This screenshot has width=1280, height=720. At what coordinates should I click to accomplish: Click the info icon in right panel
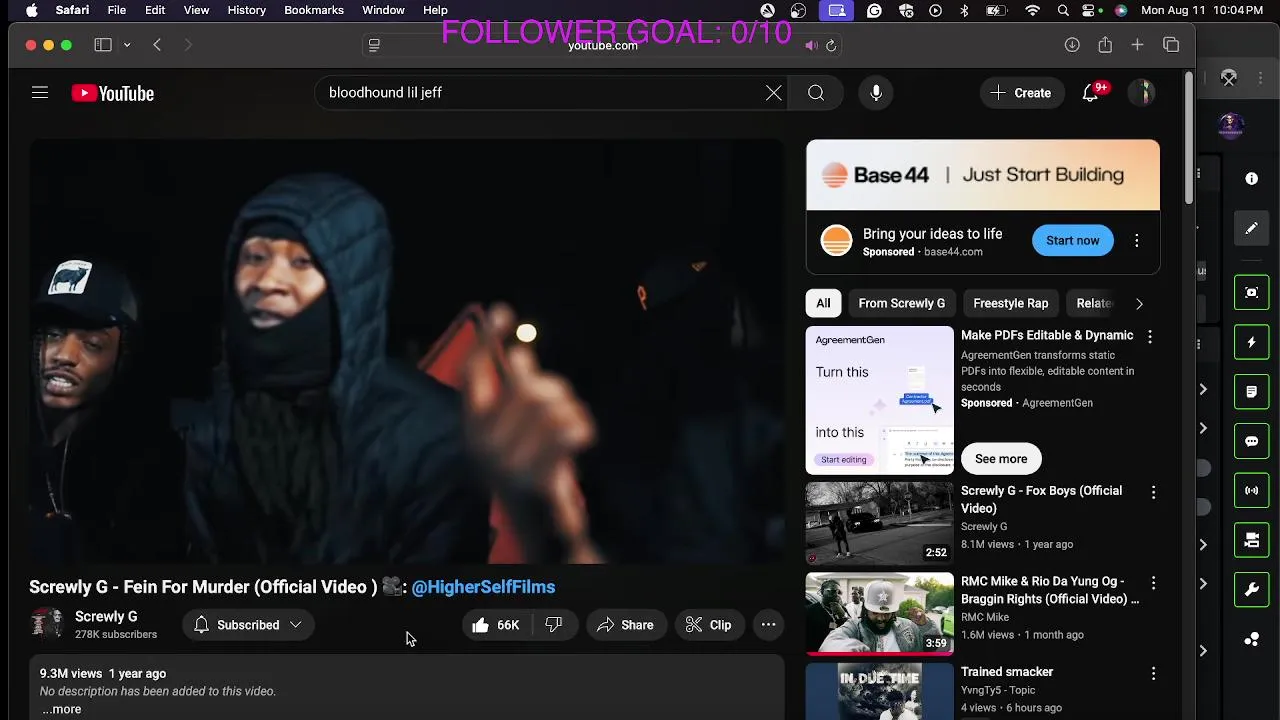(x=1252, y=179)
